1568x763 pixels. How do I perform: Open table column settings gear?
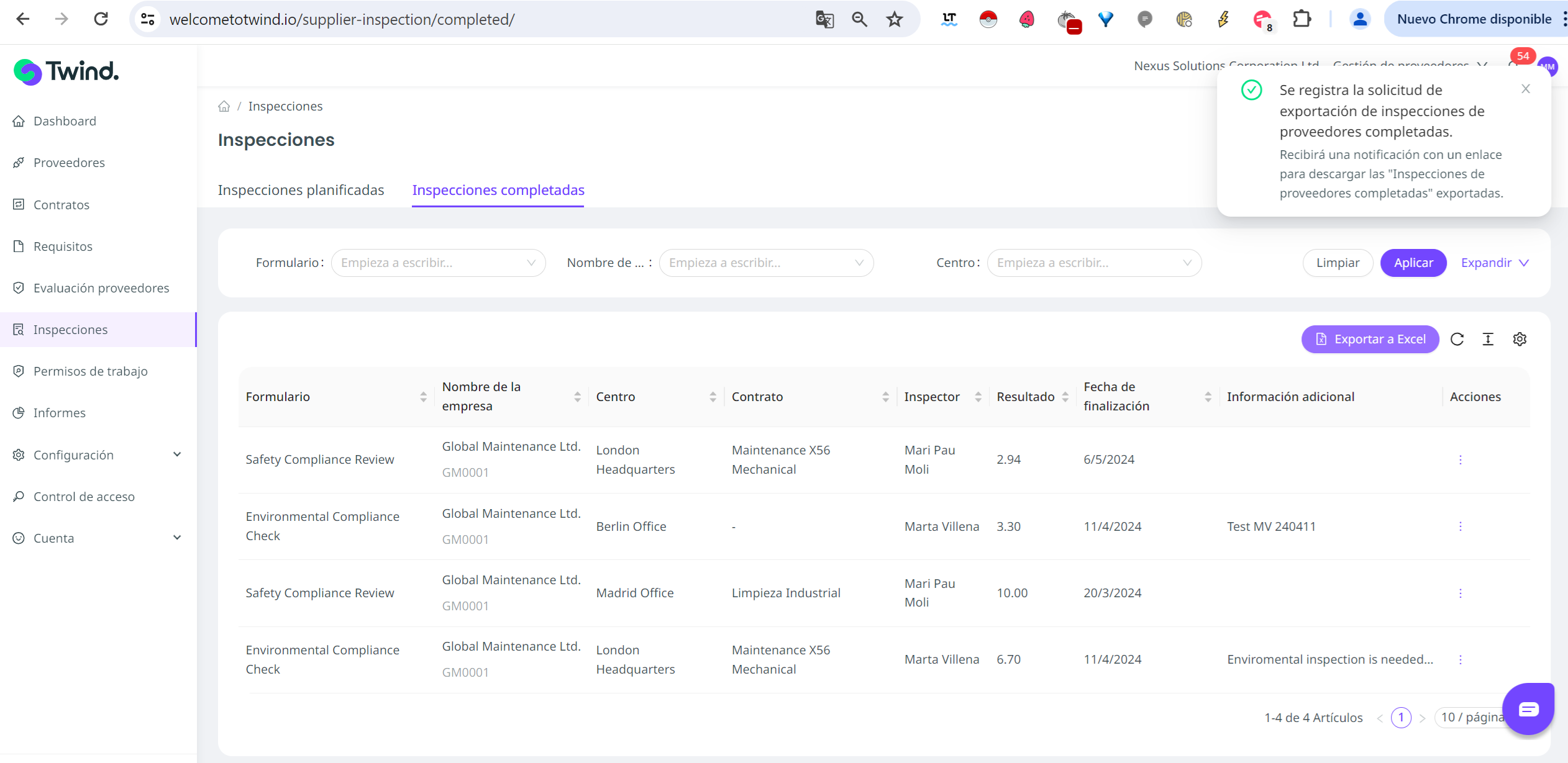pos(1520,339)
